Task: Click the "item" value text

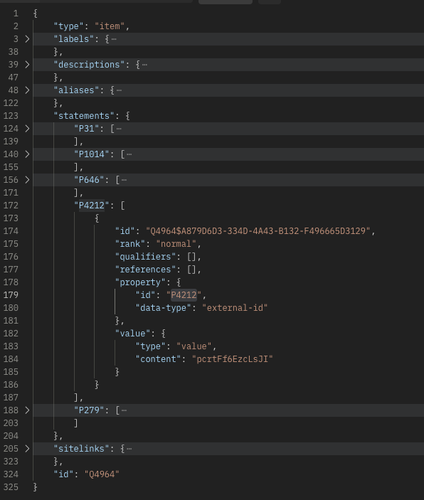Action: pos(110,26)
